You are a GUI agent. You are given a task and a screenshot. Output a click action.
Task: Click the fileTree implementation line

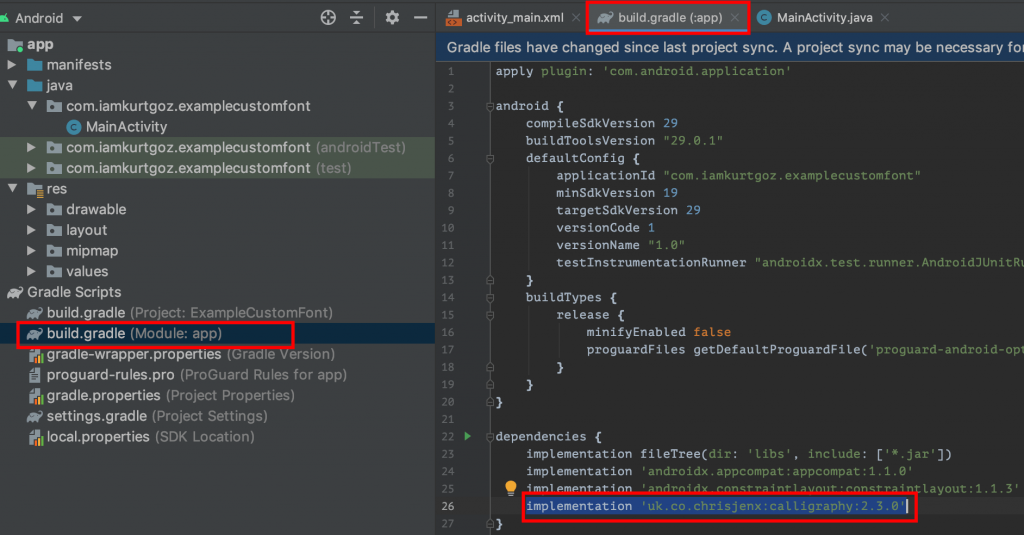click(x=739, y=454)
